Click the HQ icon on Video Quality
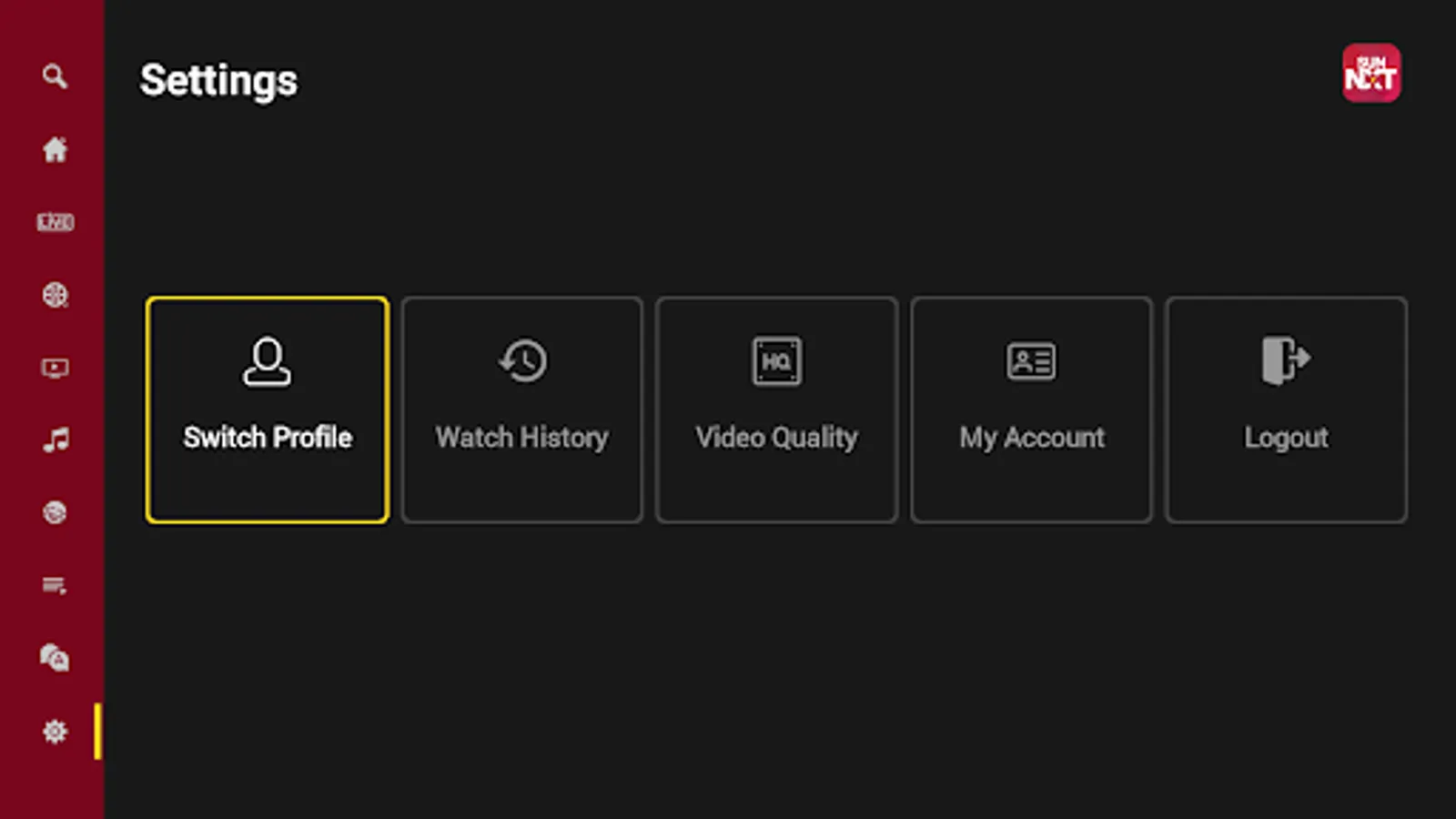The height and width of the screenshot is (819, 1456). point(777,361)
